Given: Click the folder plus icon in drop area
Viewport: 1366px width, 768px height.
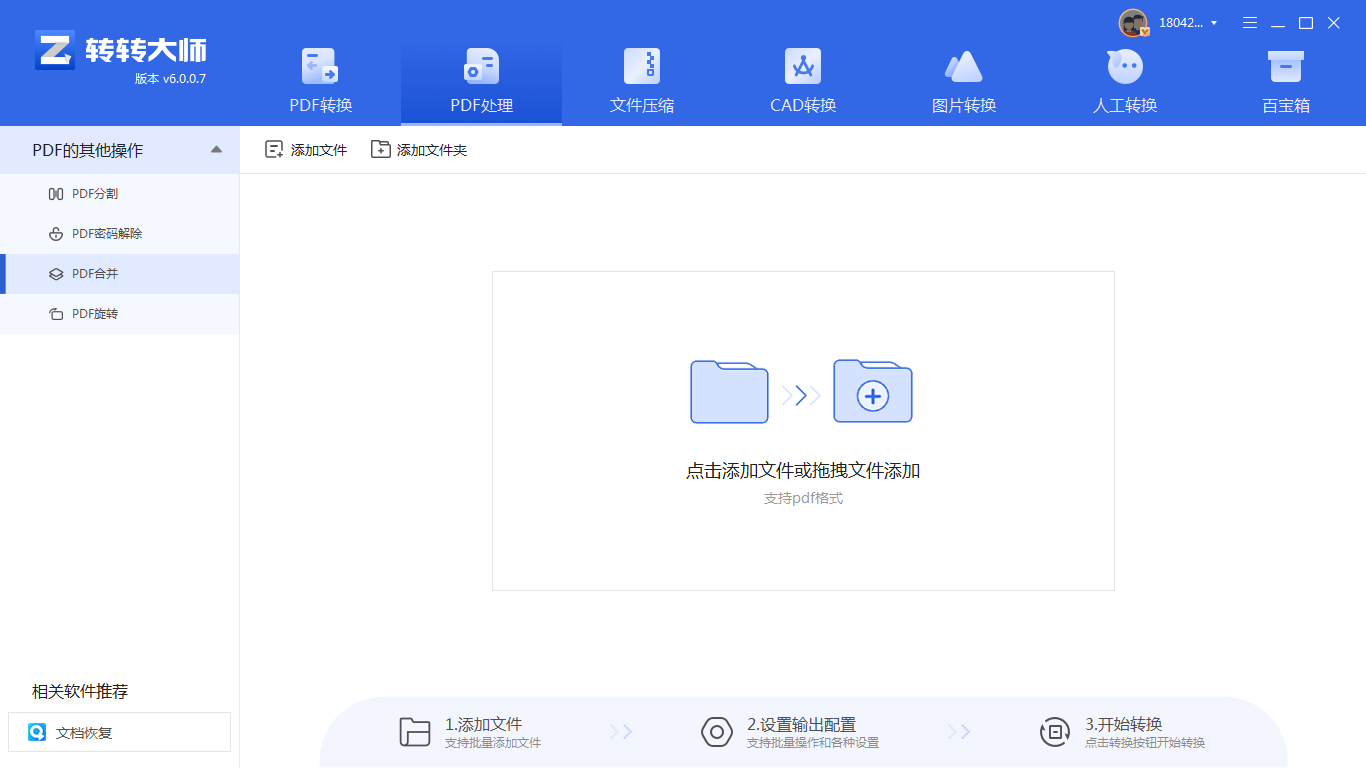Looking at the screenshot, I should 872,391.
